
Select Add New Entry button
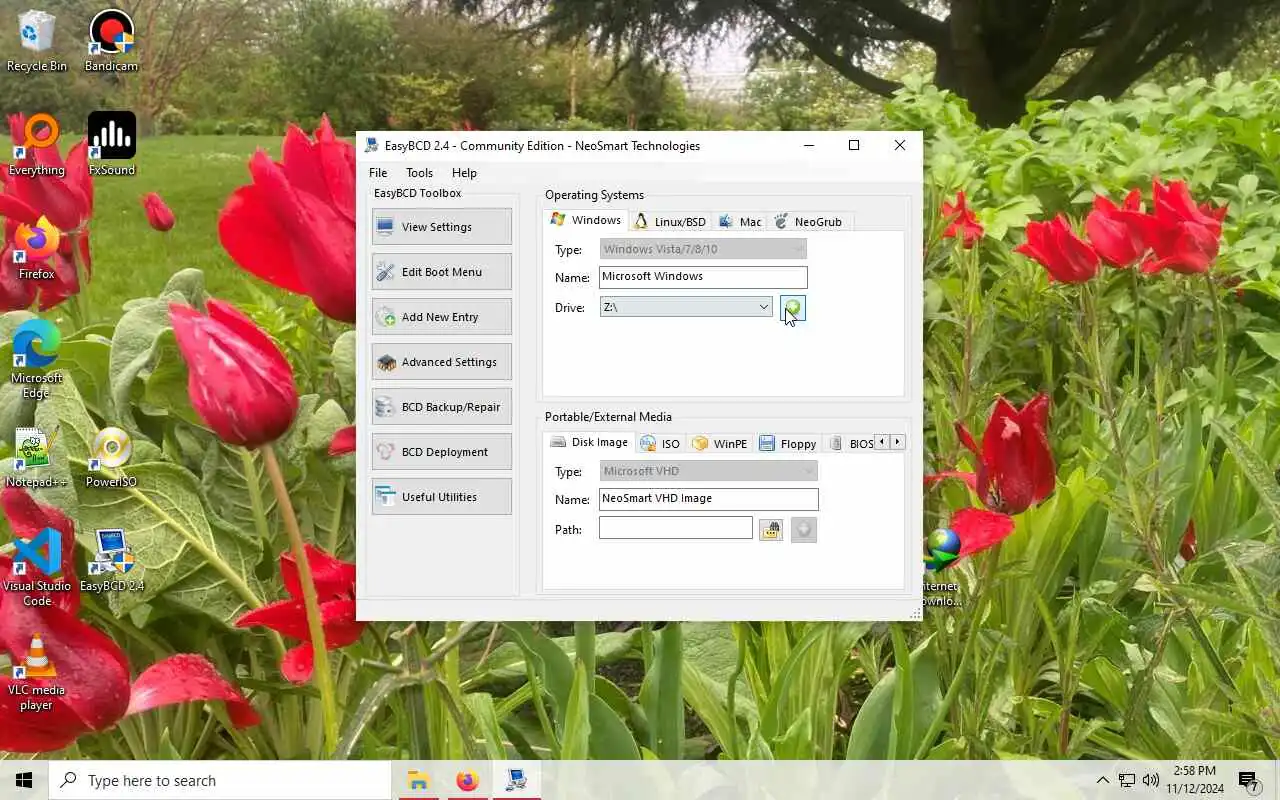coord(442,317)
